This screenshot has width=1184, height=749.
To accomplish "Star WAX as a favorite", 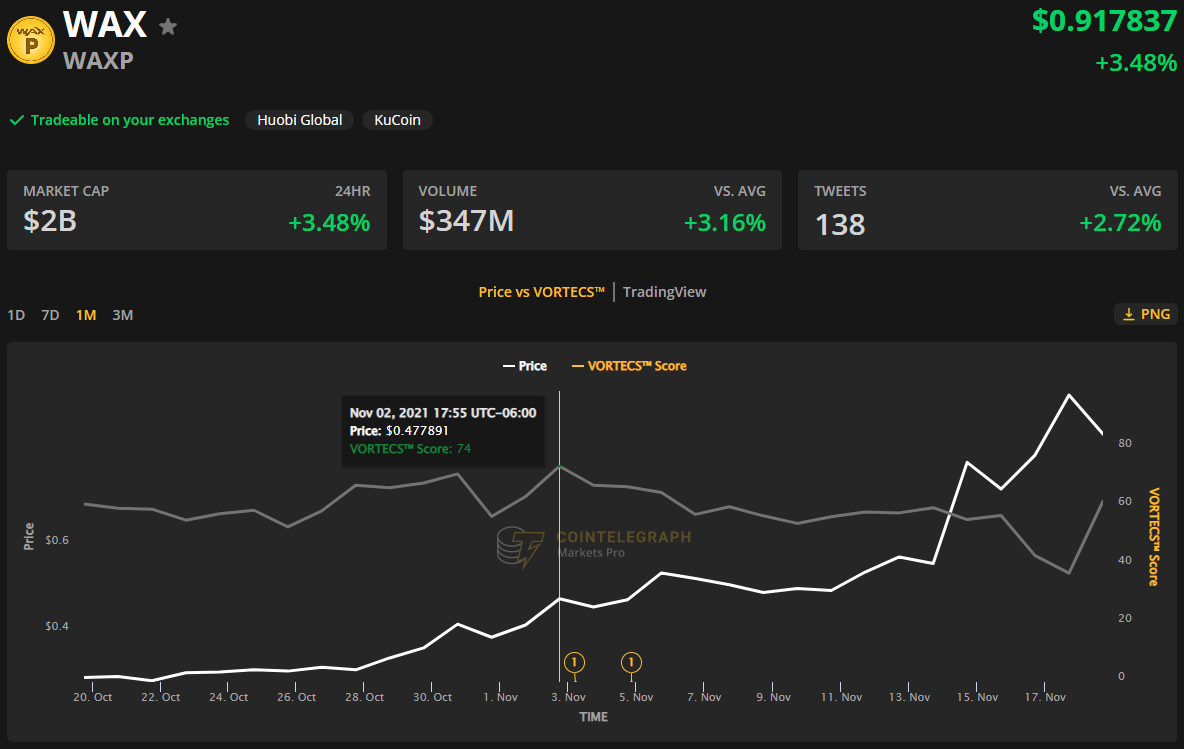I will pyautogui.click(x=168, y=27).
